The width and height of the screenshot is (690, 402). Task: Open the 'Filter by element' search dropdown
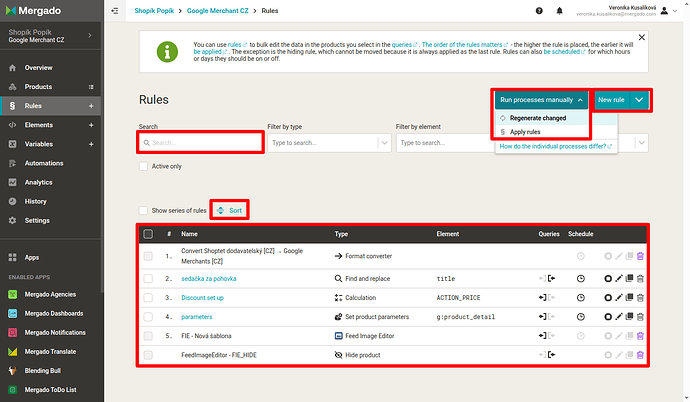pos(444,143)
